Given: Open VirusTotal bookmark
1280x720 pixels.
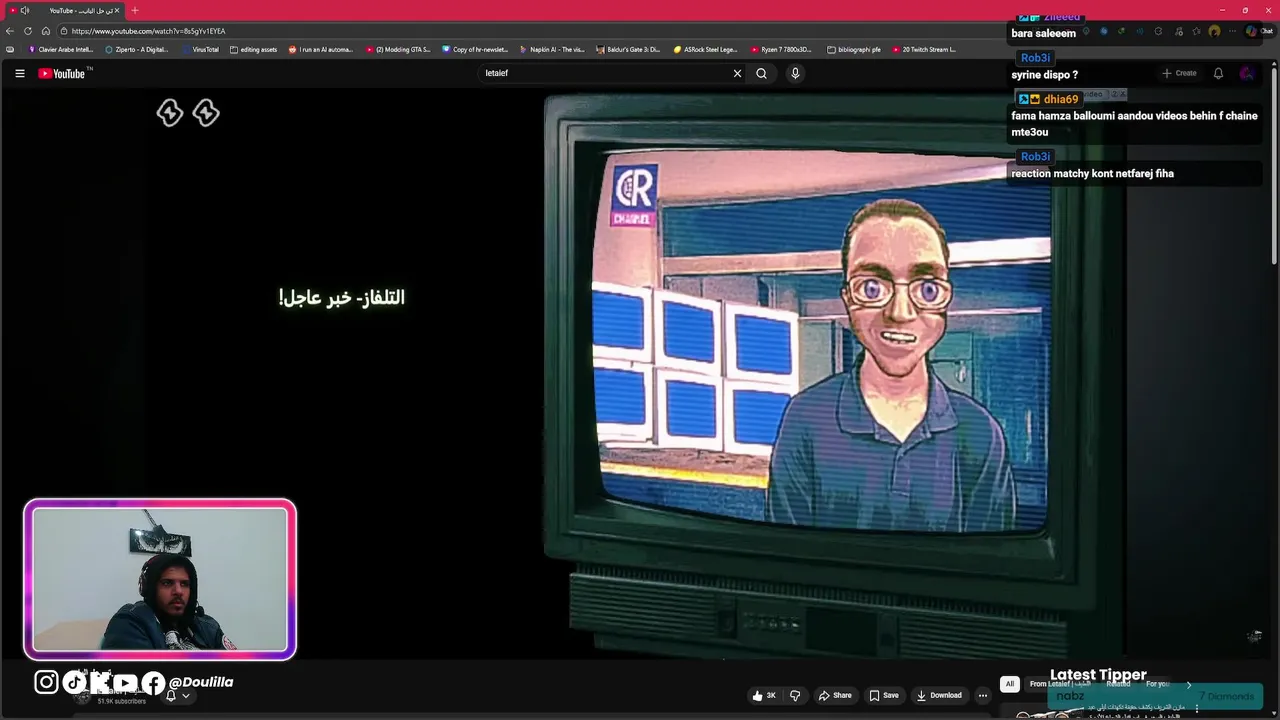Looking at the screenshot, I should pyautogui.click(x=200, y=49).
